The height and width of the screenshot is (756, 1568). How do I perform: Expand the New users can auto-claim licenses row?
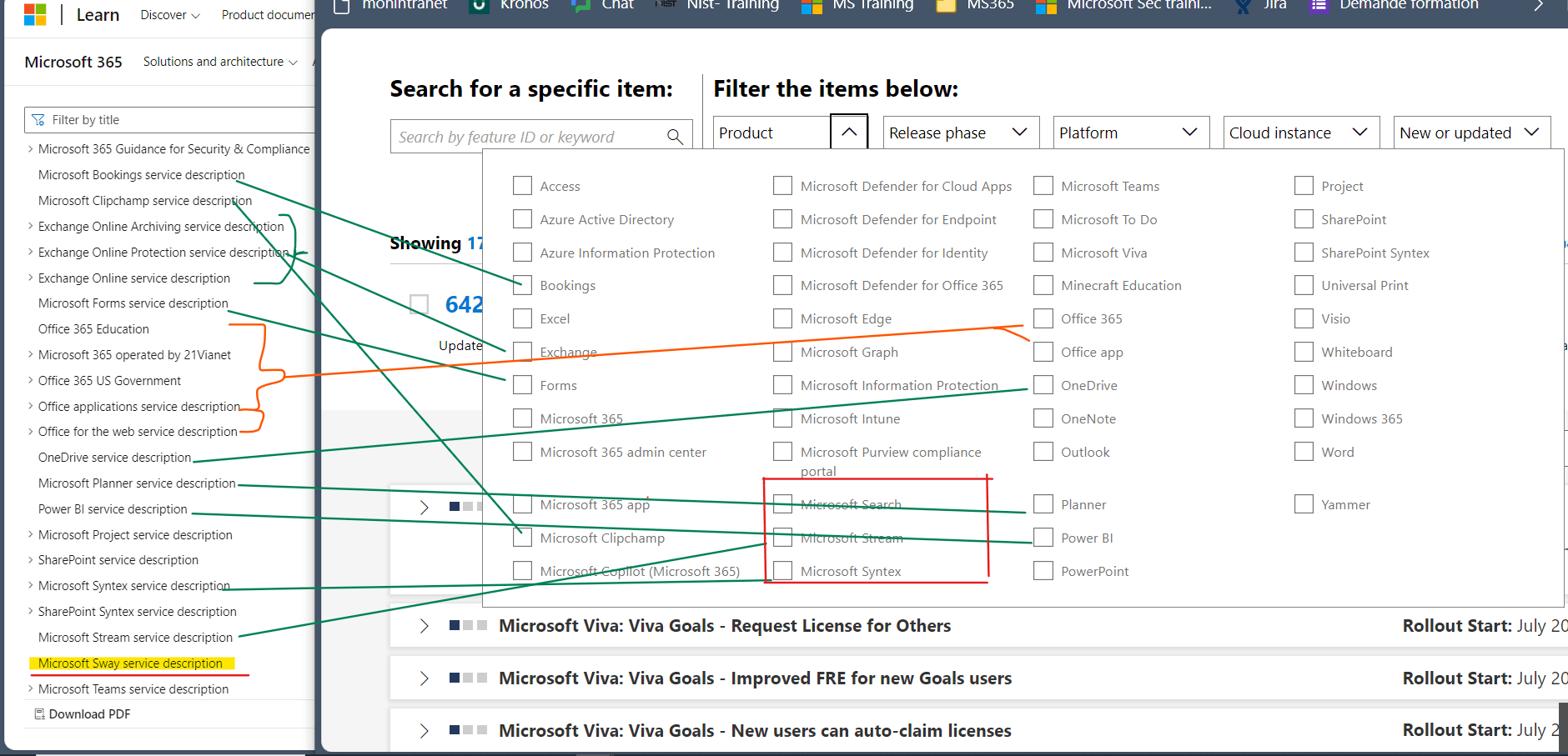tap(424, 731)
